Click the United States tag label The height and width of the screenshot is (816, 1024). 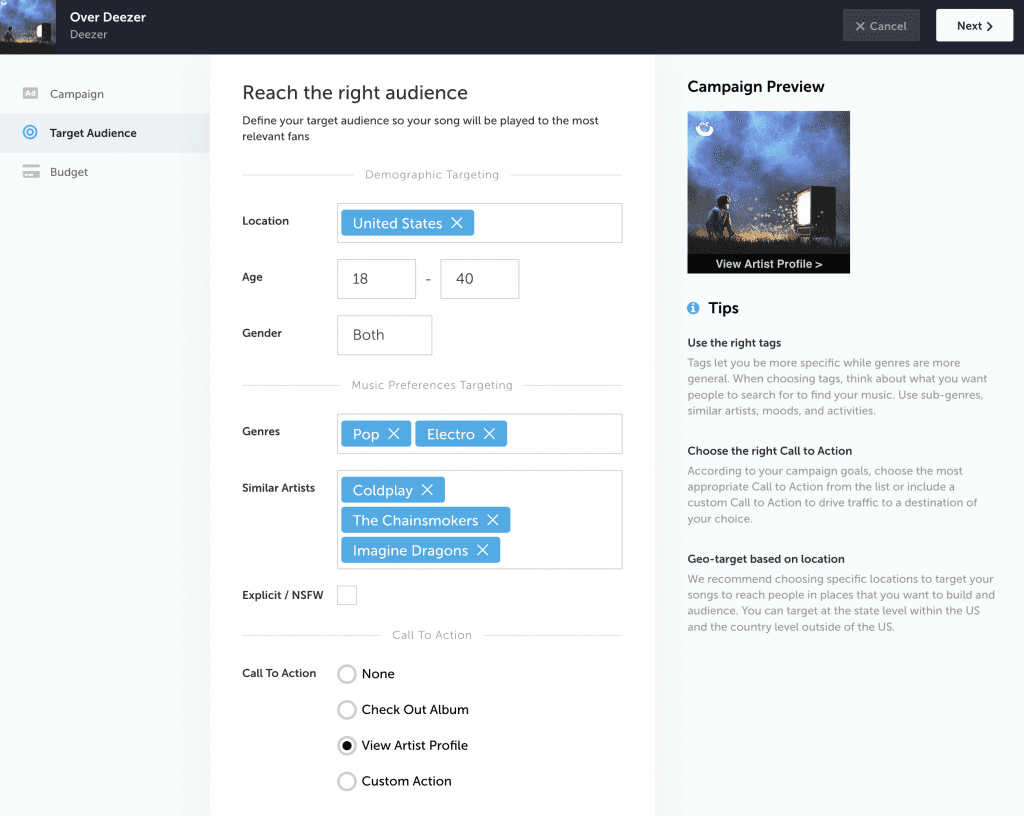(397, 223)
